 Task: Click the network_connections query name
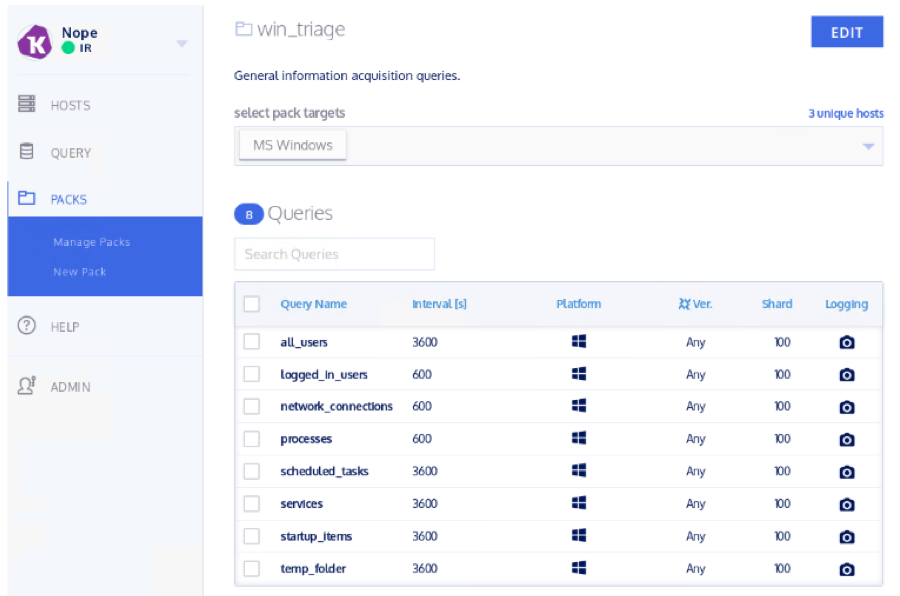pos(336,407)
